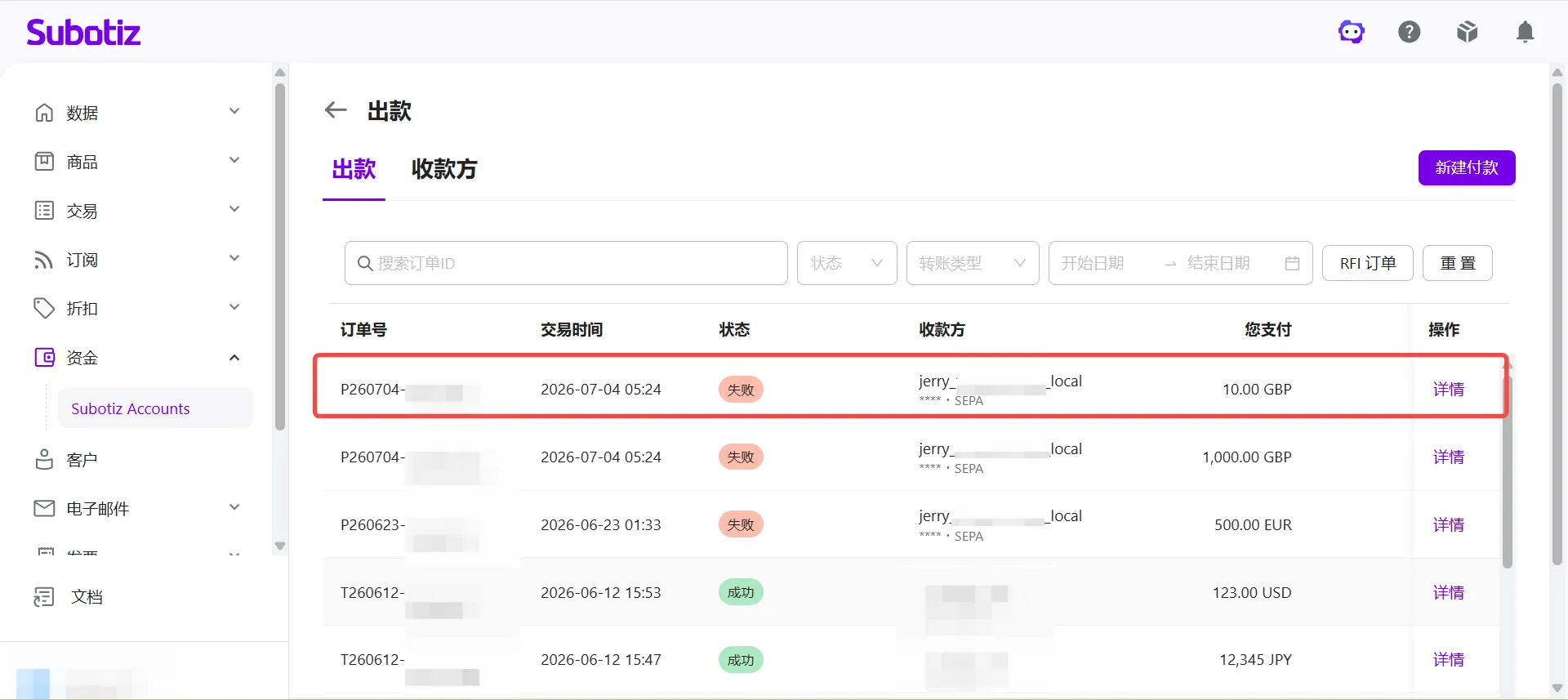The height and width of the screenshot is (700, 1568).
Task: Click the 重置 button
Action: [1458, 263]
